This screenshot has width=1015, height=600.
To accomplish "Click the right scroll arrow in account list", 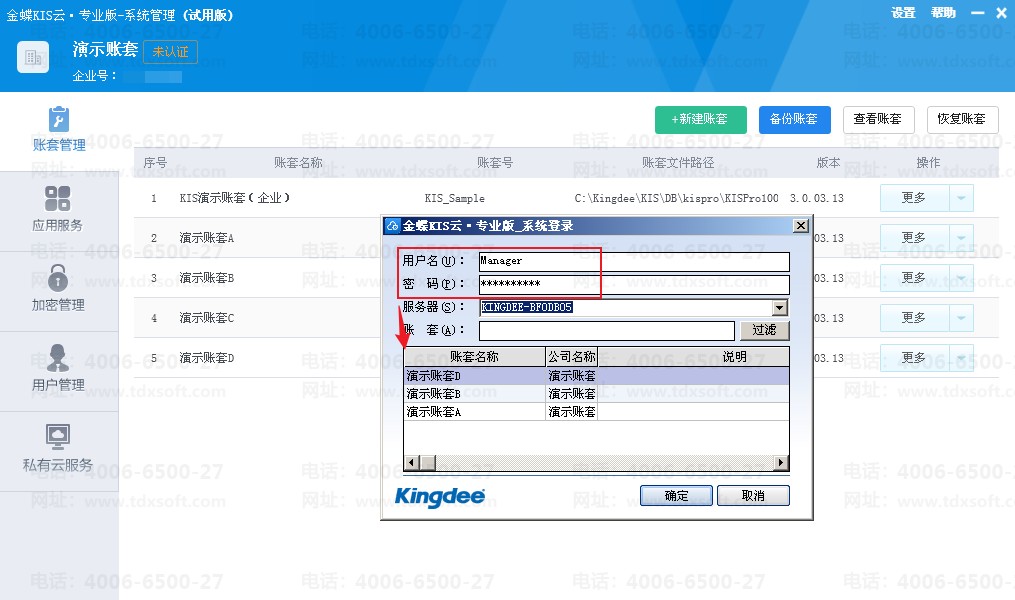I will click(x=781, y=463).
